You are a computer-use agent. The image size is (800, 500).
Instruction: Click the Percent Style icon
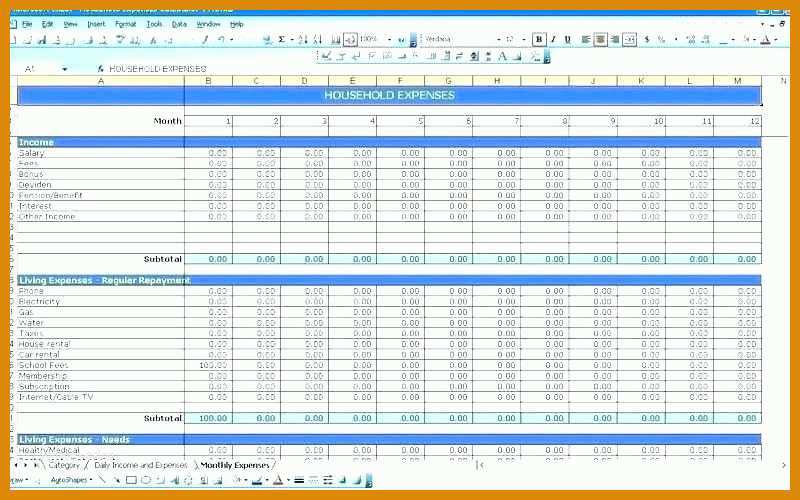point(661,39)
